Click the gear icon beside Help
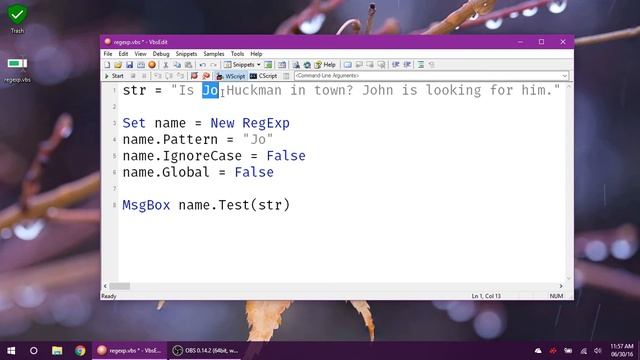Image resolution: width=640 pixels, height=360 pixels. 307,65
